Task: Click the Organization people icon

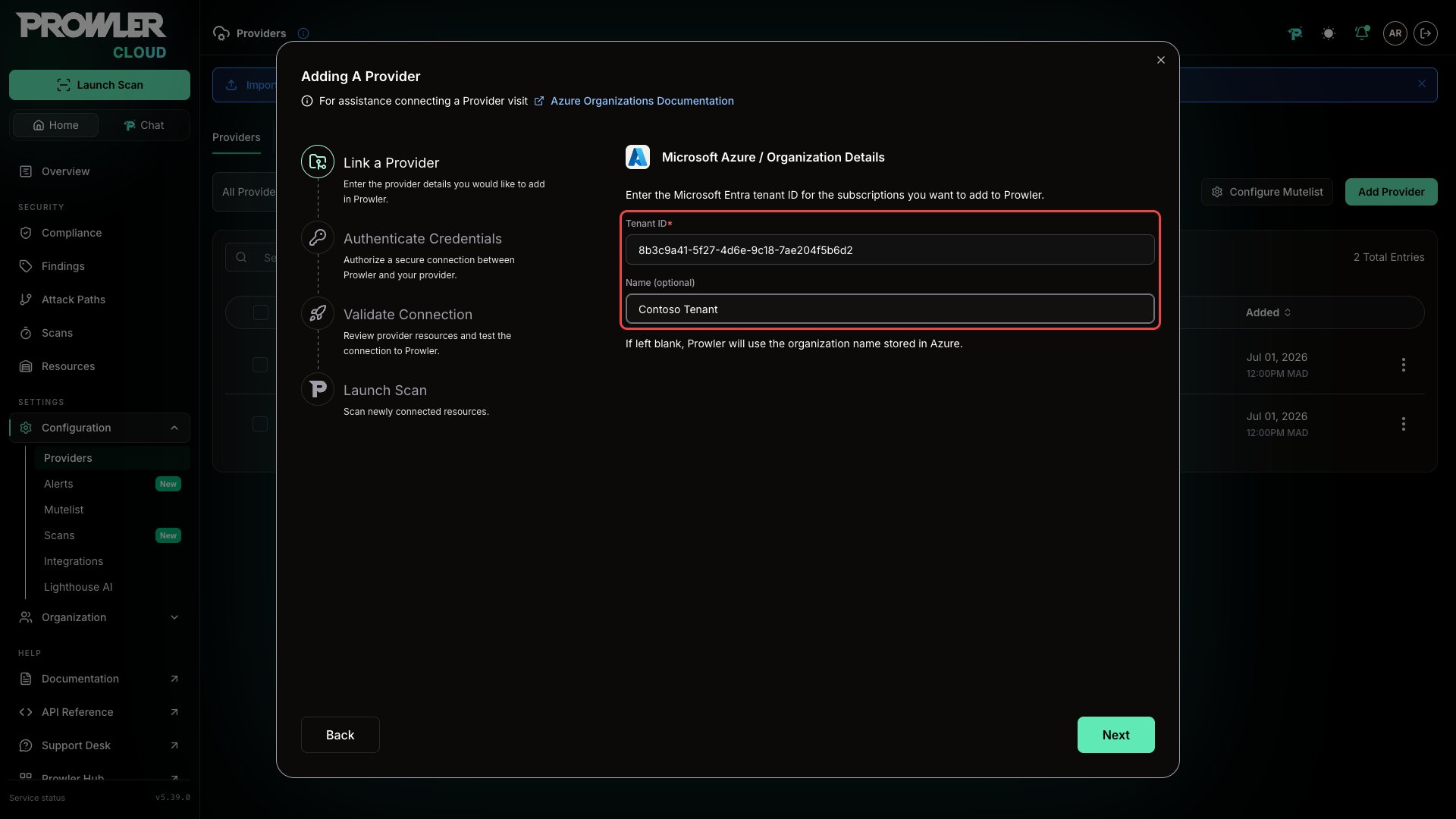Action: (x=26, y=617)
